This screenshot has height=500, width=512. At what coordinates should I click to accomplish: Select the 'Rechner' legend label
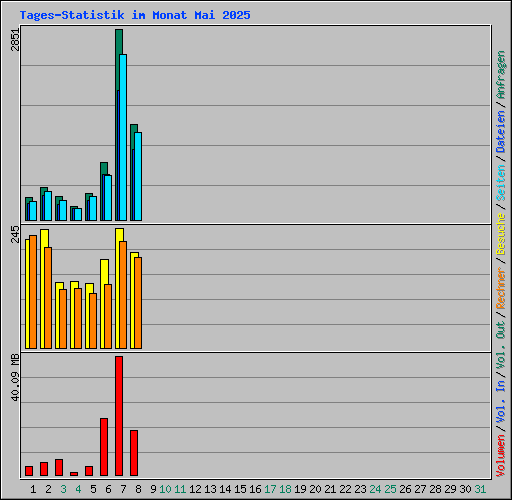pos(501,288)
